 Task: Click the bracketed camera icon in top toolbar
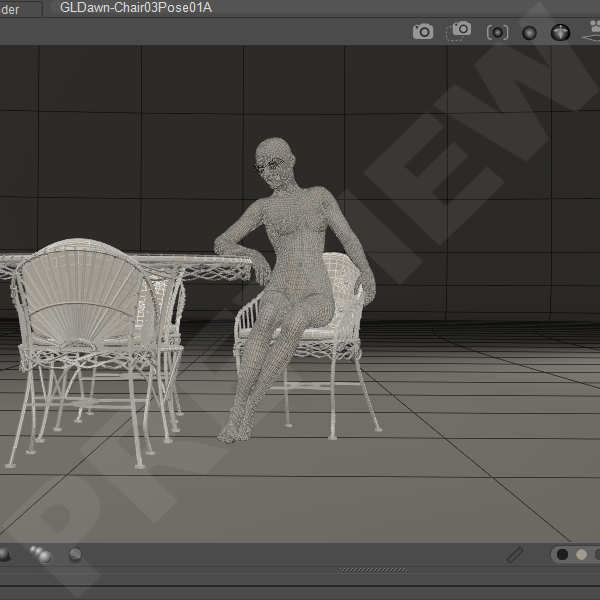coord(497,32)
